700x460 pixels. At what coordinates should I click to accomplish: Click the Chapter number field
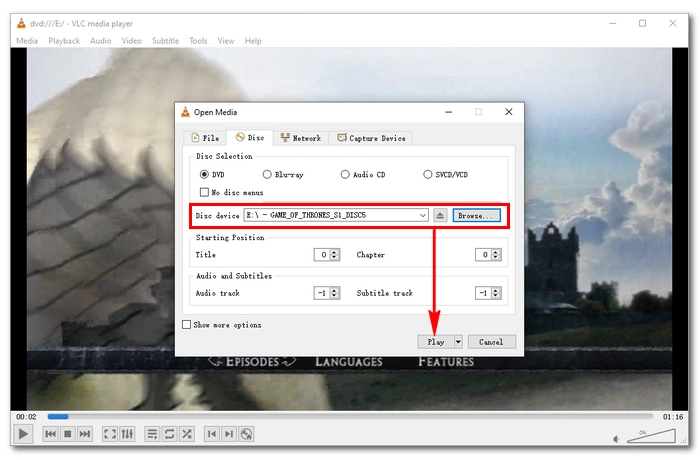(x=483, y=255)
